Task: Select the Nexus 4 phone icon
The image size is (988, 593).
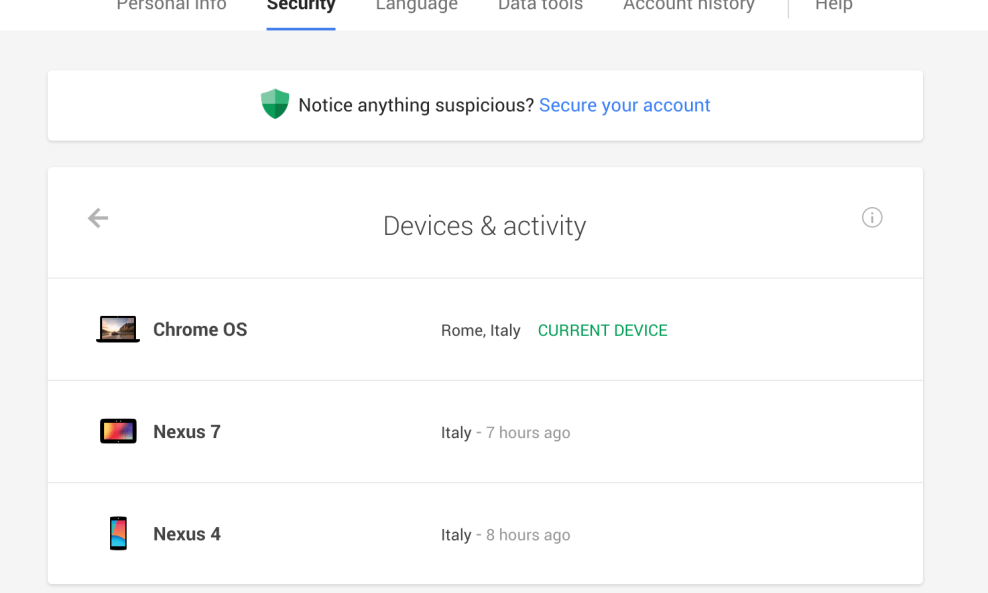Action: pyautogui.click(x=118, y=533)
